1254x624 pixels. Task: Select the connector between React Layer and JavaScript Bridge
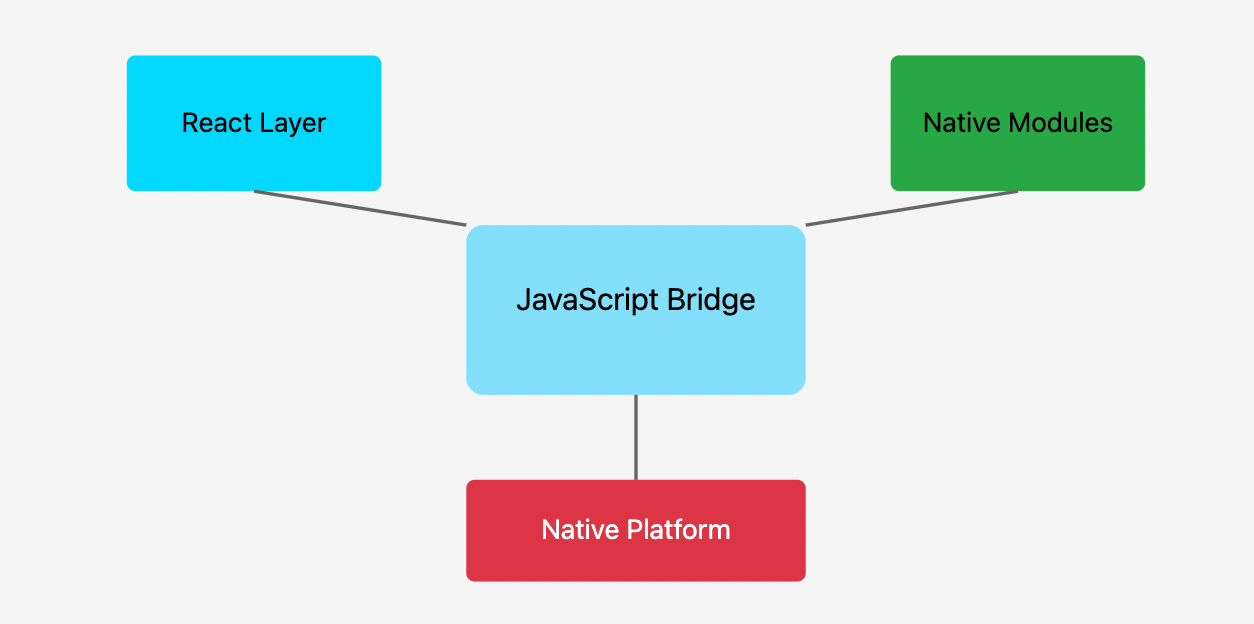coord(360,206)
